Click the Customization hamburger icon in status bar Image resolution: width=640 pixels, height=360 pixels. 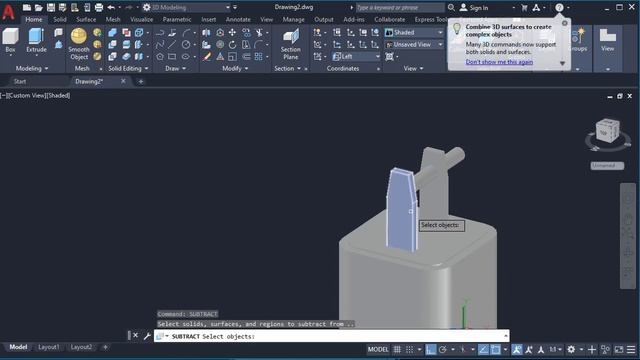click(x=631, y=349)
